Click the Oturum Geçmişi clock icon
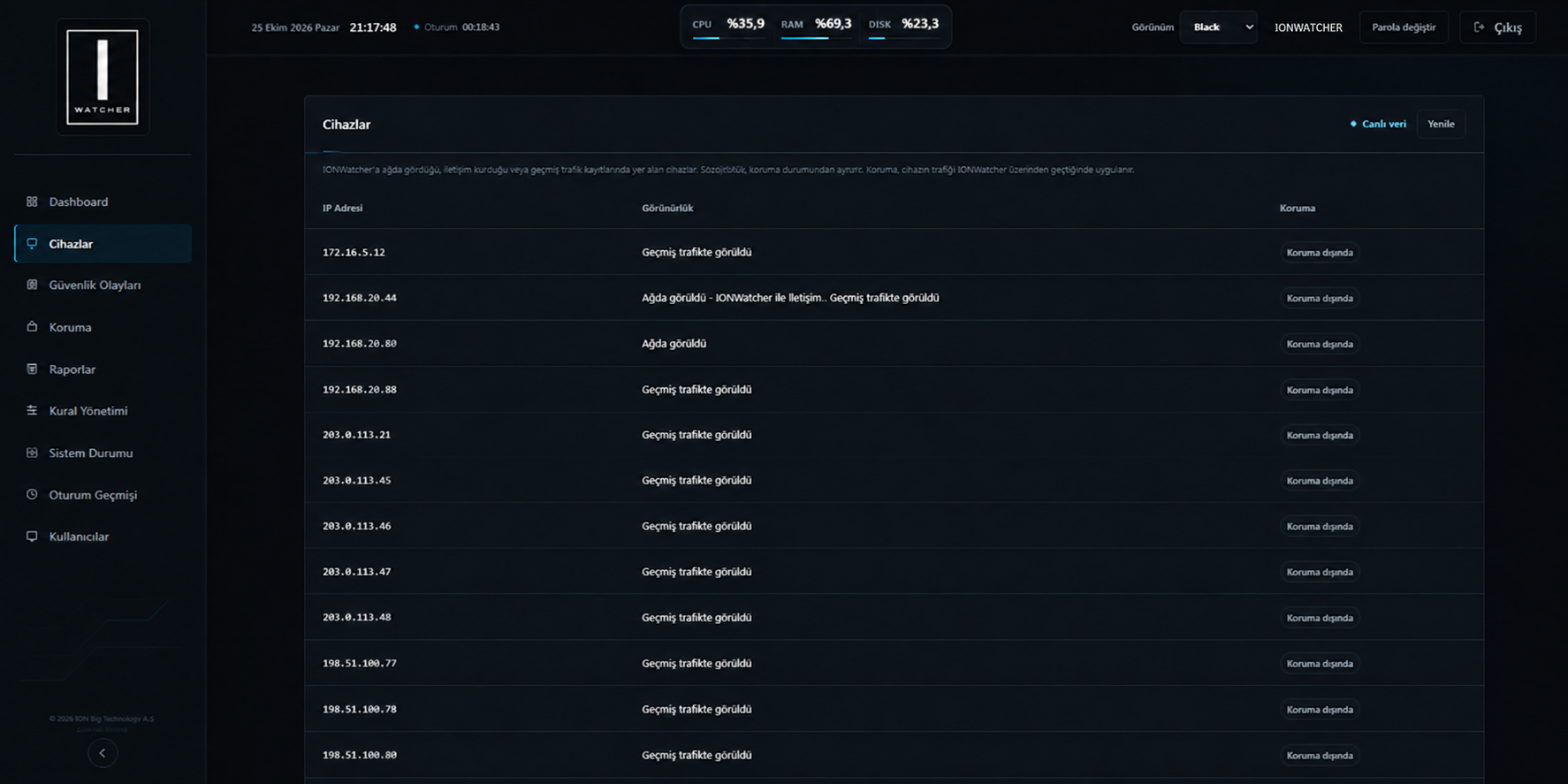 (32, 494)
